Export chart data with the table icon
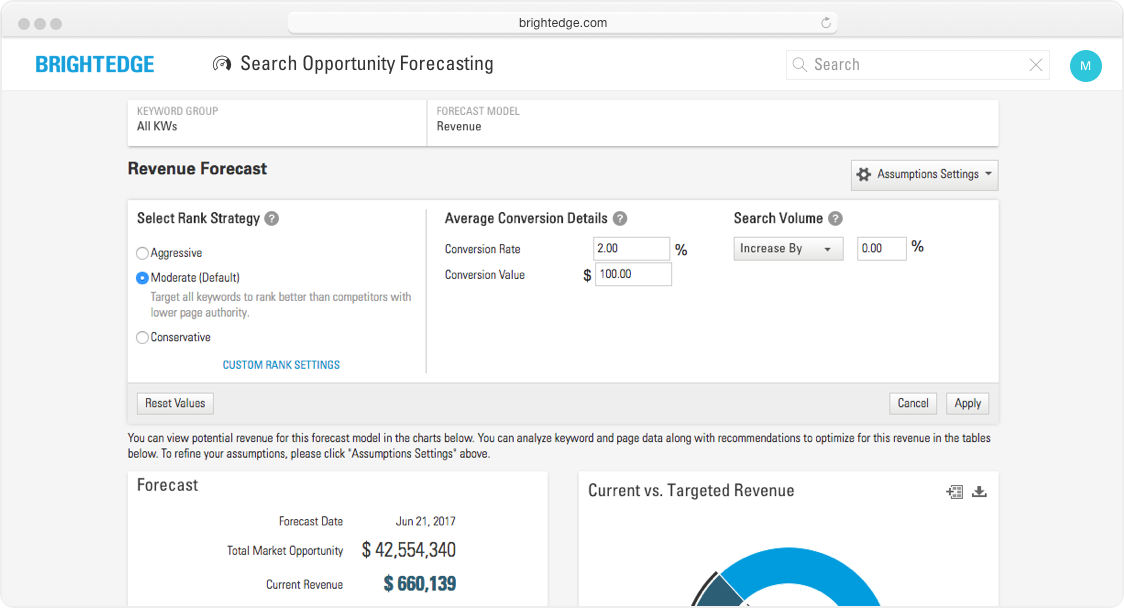This screenshot has height=608, width=1124. 954,491
